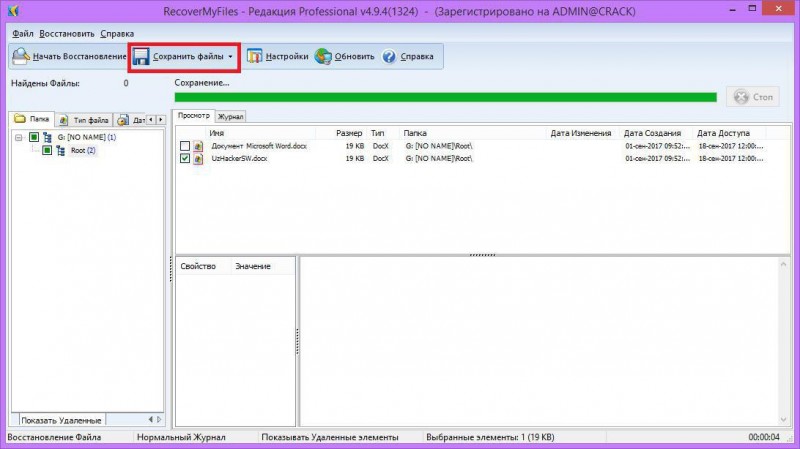
Task: Click the RecoverMyFiles app icon in title bar
Action: (x=13, y=11)
